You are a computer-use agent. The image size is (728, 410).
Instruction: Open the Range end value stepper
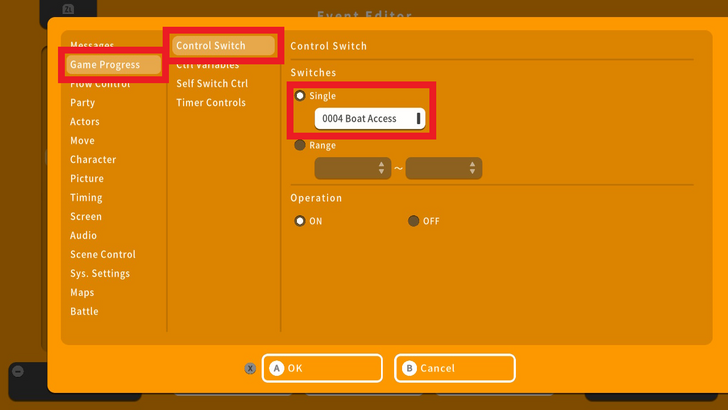(444, 168)
